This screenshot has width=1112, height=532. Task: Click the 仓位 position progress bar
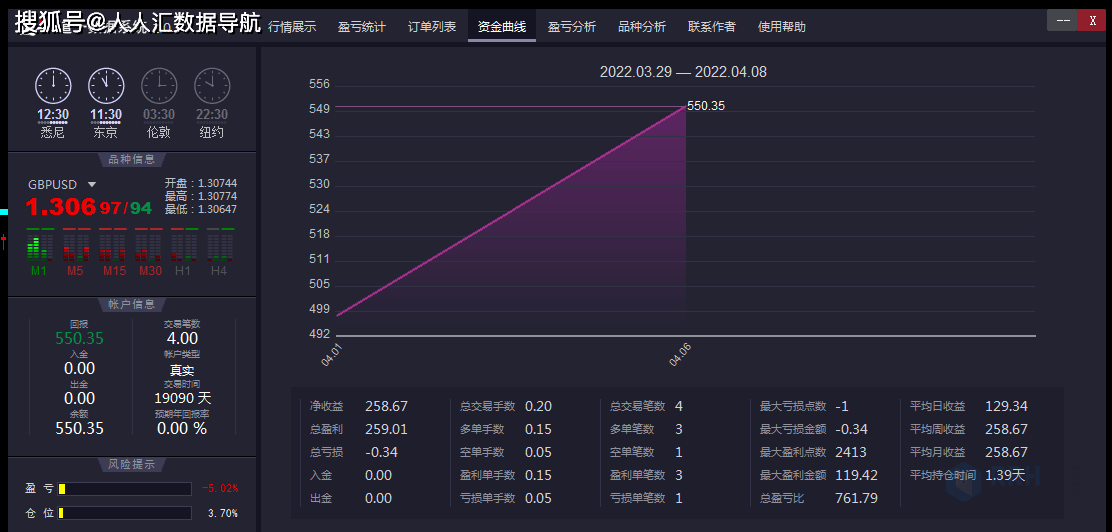125,513
